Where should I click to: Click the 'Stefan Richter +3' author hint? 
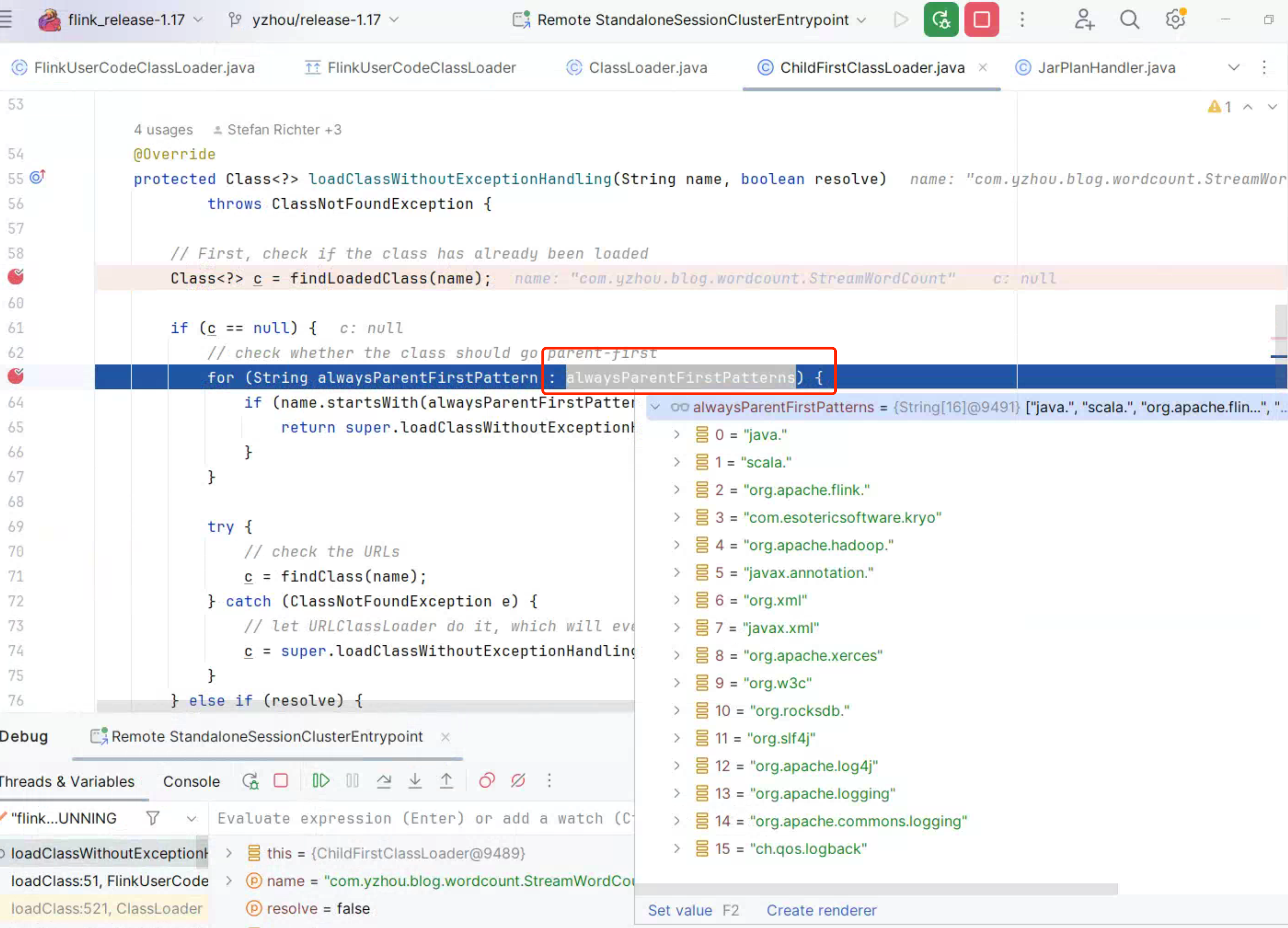click(x=277, y=130)
